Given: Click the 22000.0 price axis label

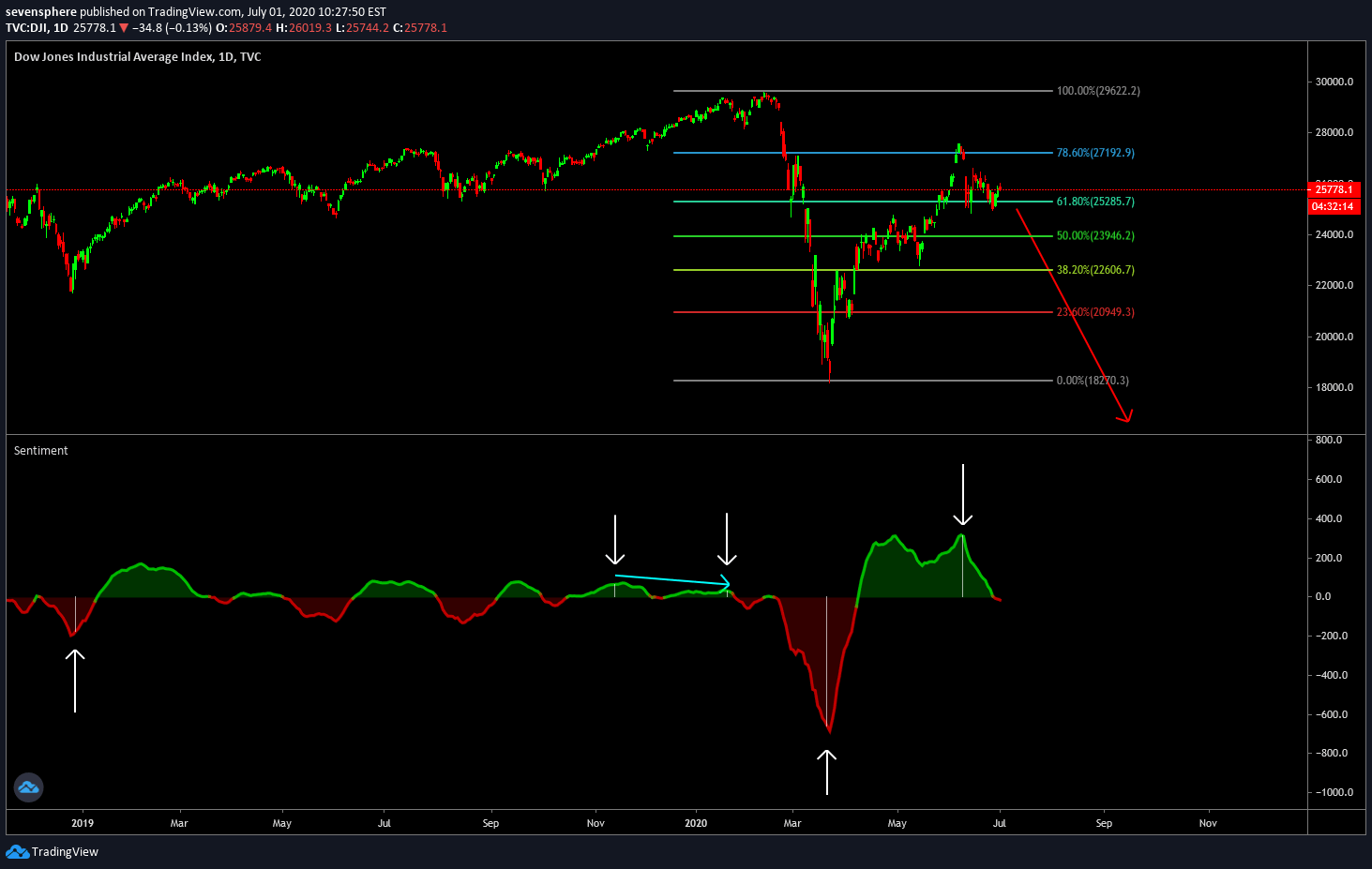Looking at the screenshot, I should coord(1334,286).
